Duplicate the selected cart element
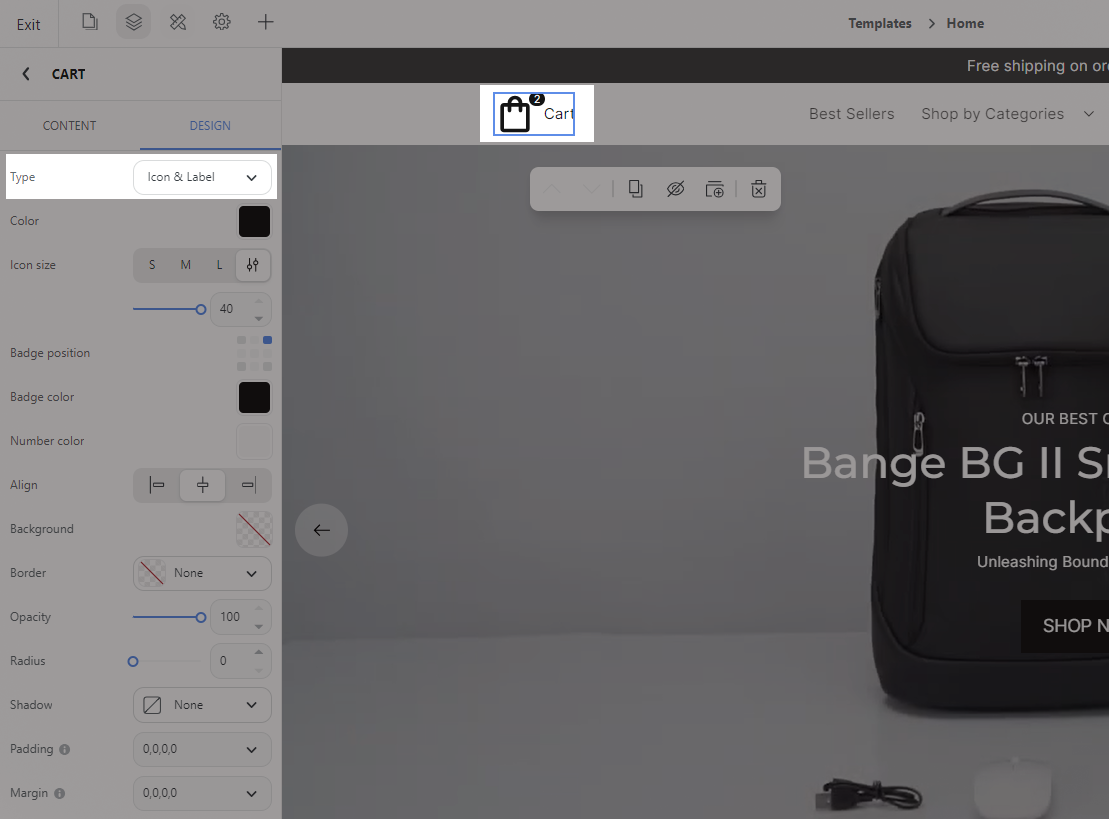The width and height of the screenshot is (1109, 819). coord(635,189)
